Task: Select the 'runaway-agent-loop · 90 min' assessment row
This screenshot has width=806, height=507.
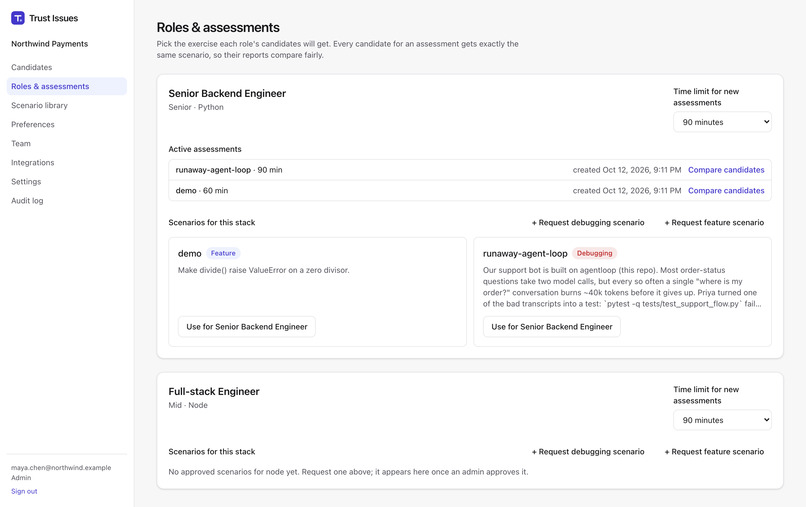Action: (x=470, y=170)
